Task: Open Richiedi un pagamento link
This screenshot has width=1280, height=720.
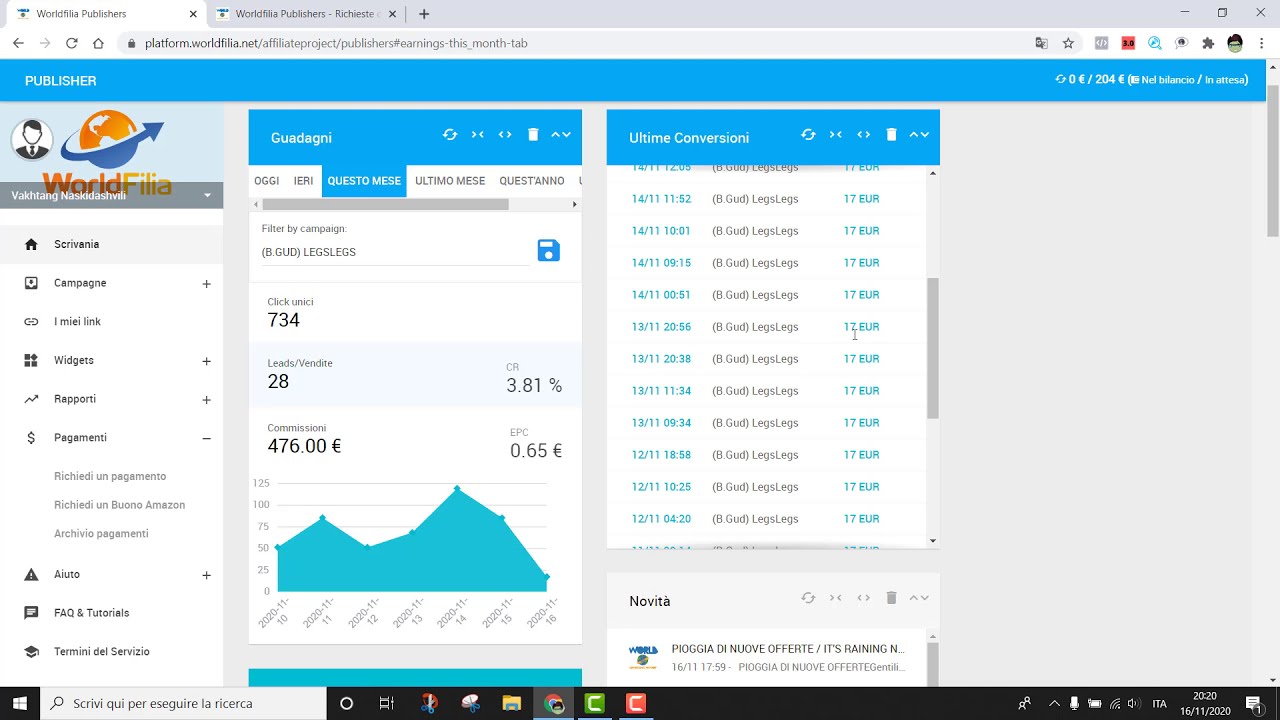Action: pyautogui.click(x=110, y=476)
